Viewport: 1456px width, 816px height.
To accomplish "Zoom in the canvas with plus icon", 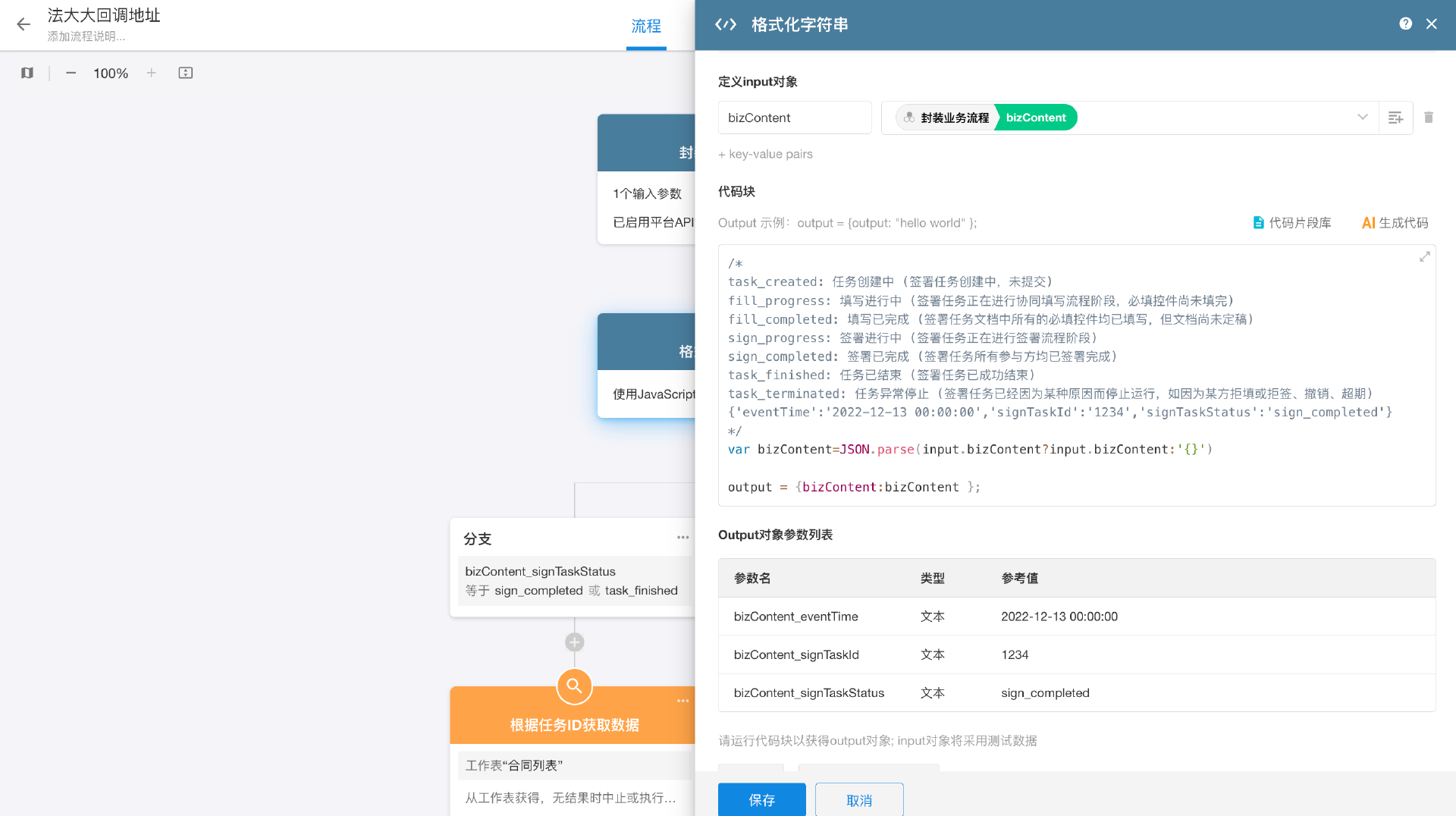I will click(x=152, y=73).
